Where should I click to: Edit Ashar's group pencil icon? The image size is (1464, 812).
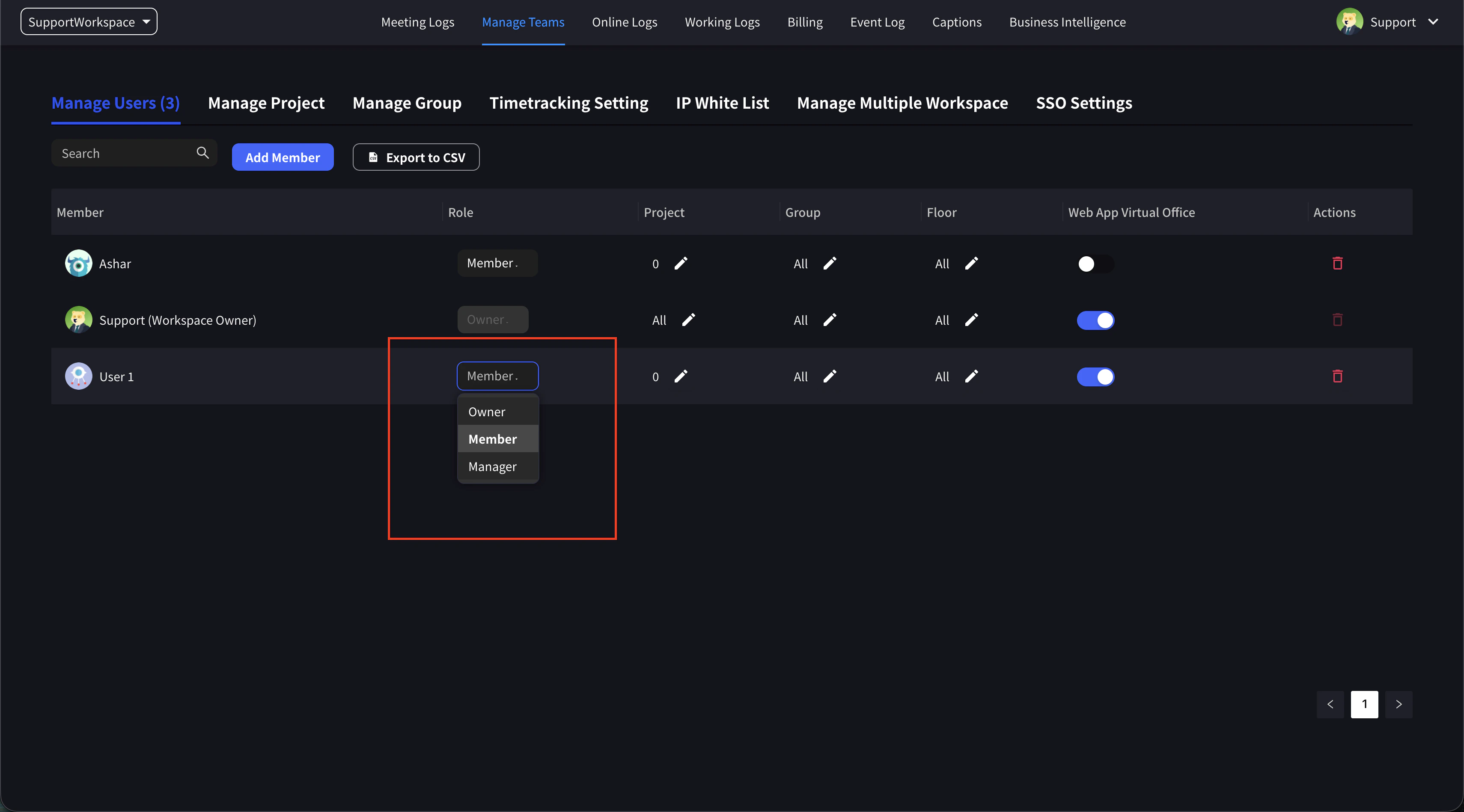830,264
